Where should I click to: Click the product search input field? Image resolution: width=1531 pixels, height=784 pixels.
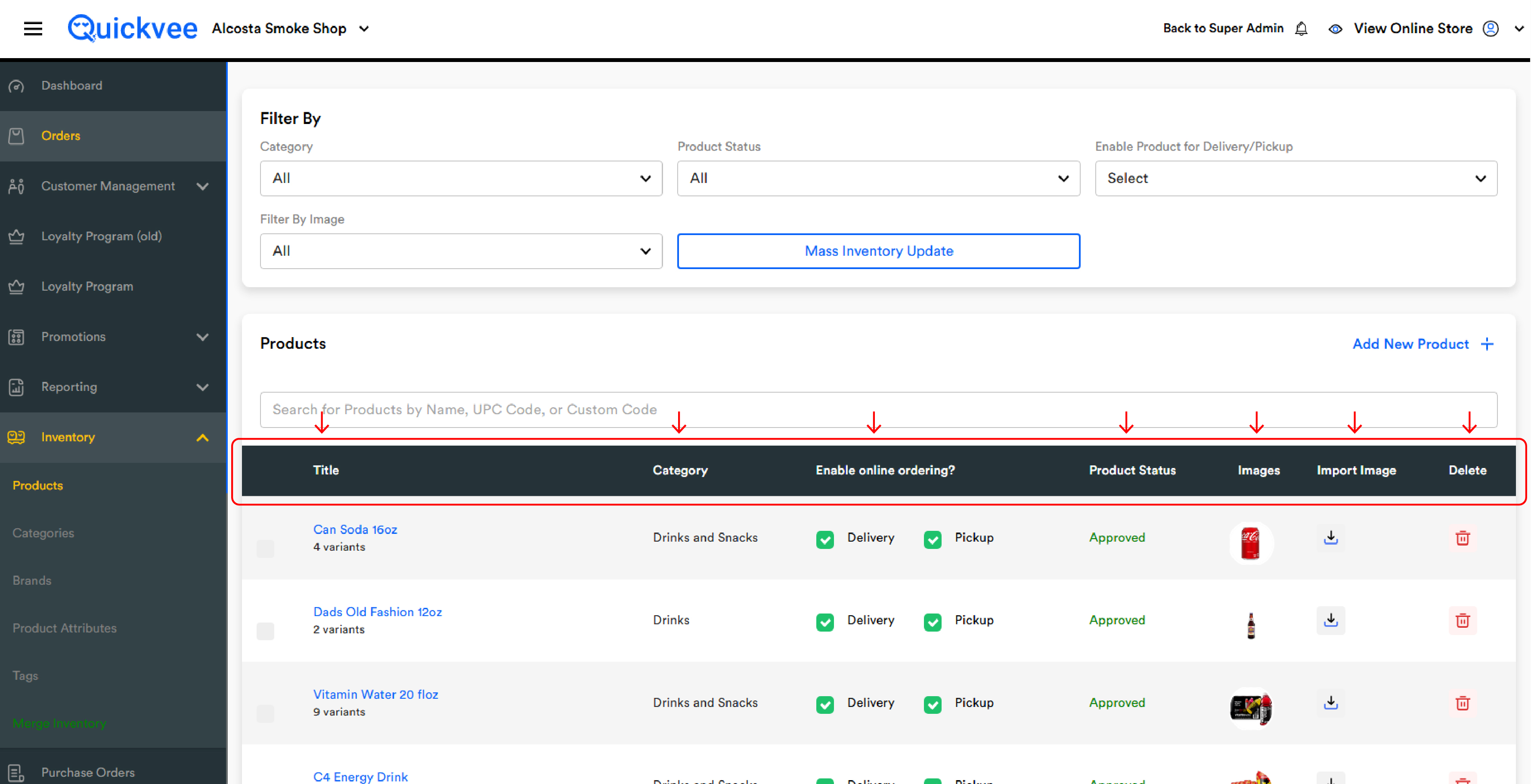pyautogui.click(x=878, y=409)
